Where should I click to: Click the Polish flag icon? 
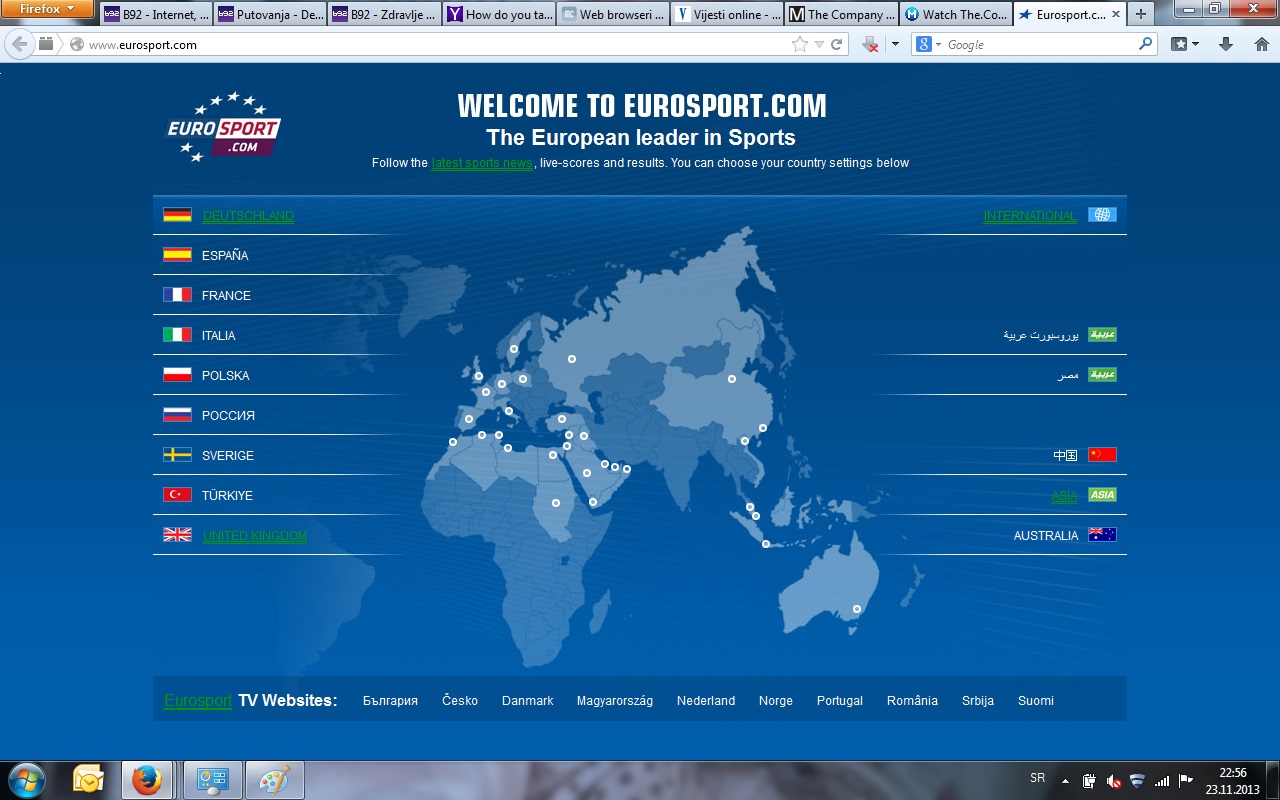(177, 375)
